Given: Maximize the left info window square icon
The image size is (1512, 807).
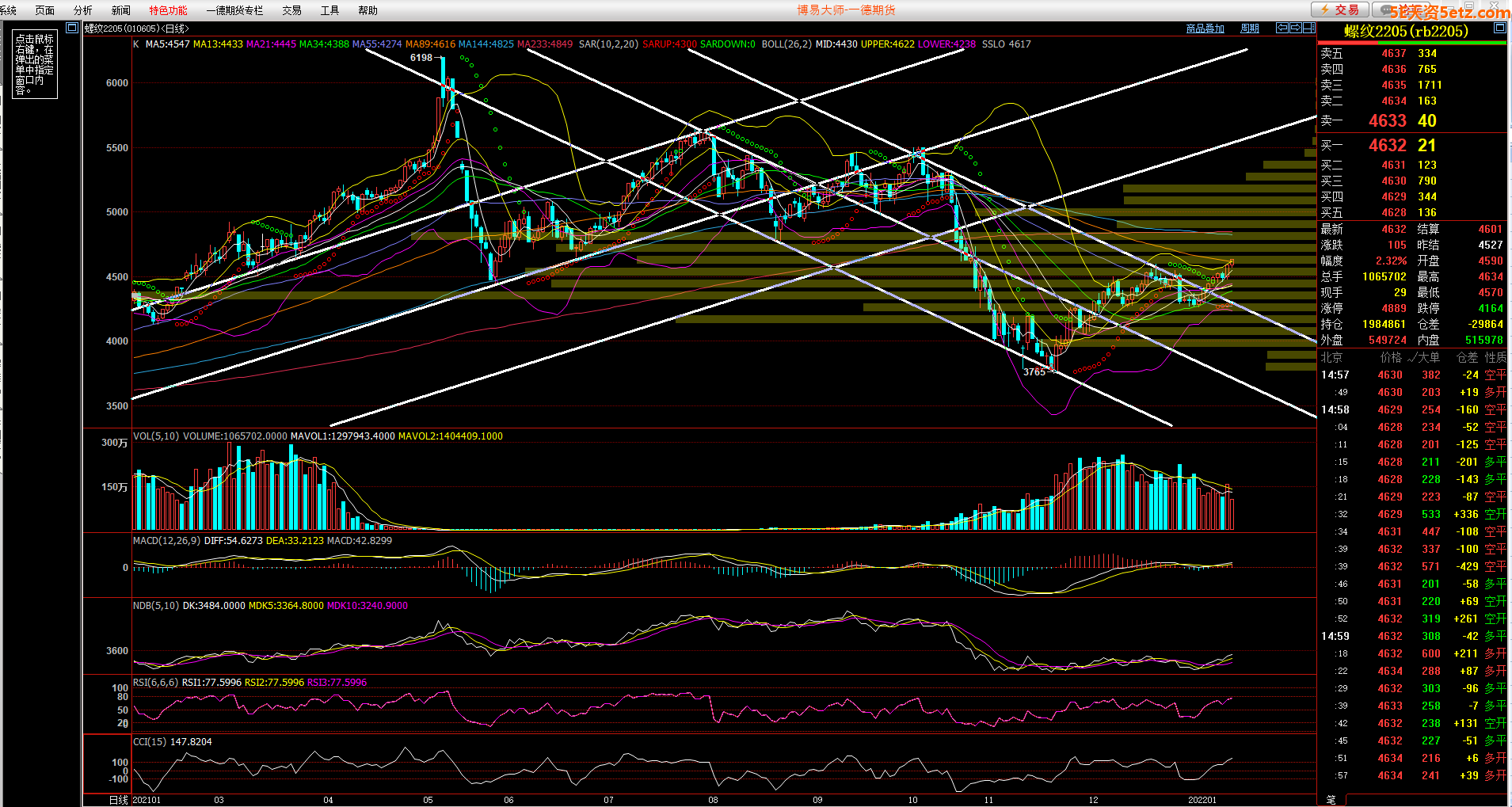Looking at the screenshot, I should (72, 28).
